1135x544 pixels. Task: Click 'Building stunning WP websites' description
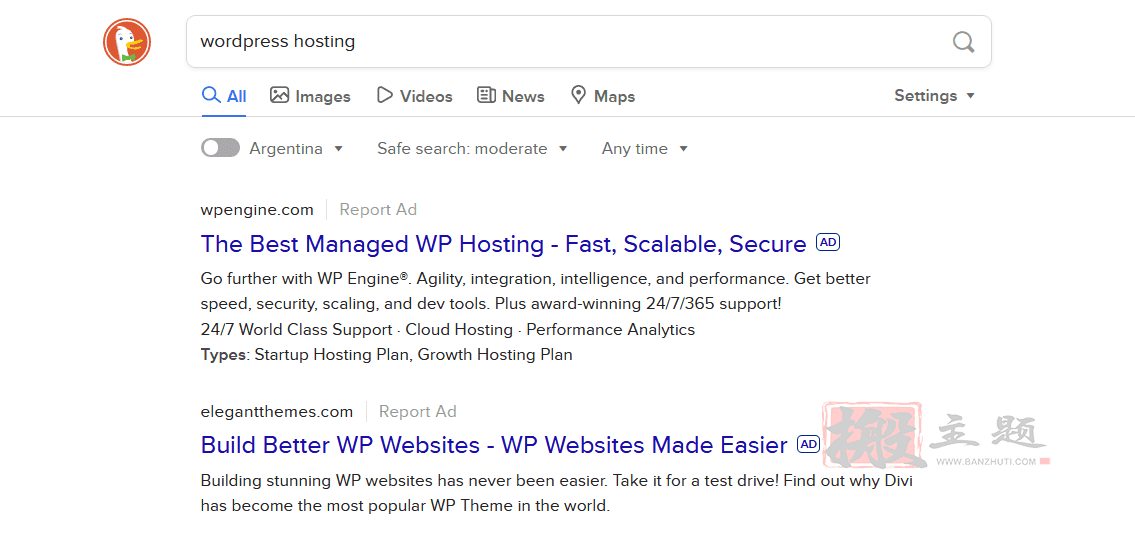[556, 493]
